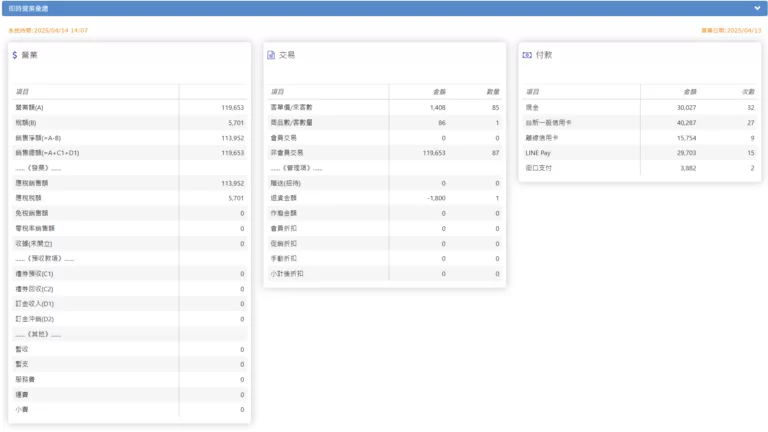768x432 pixels.
Task: Click the 暫支 row label
Action: coord(22,364)
